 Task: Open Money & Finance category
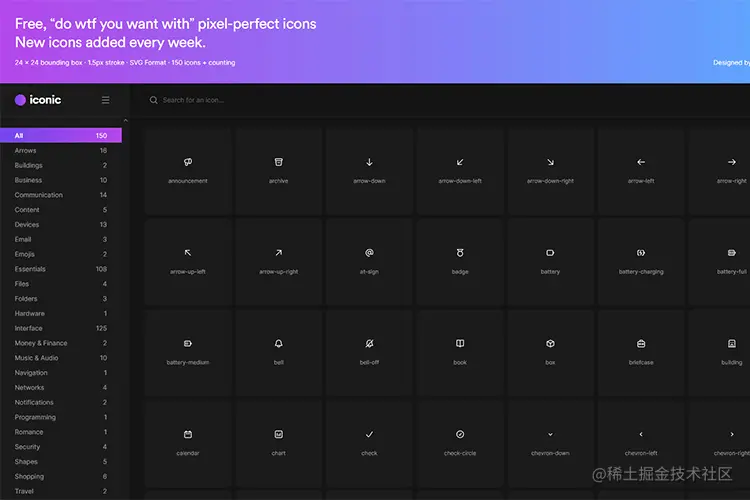61,343
